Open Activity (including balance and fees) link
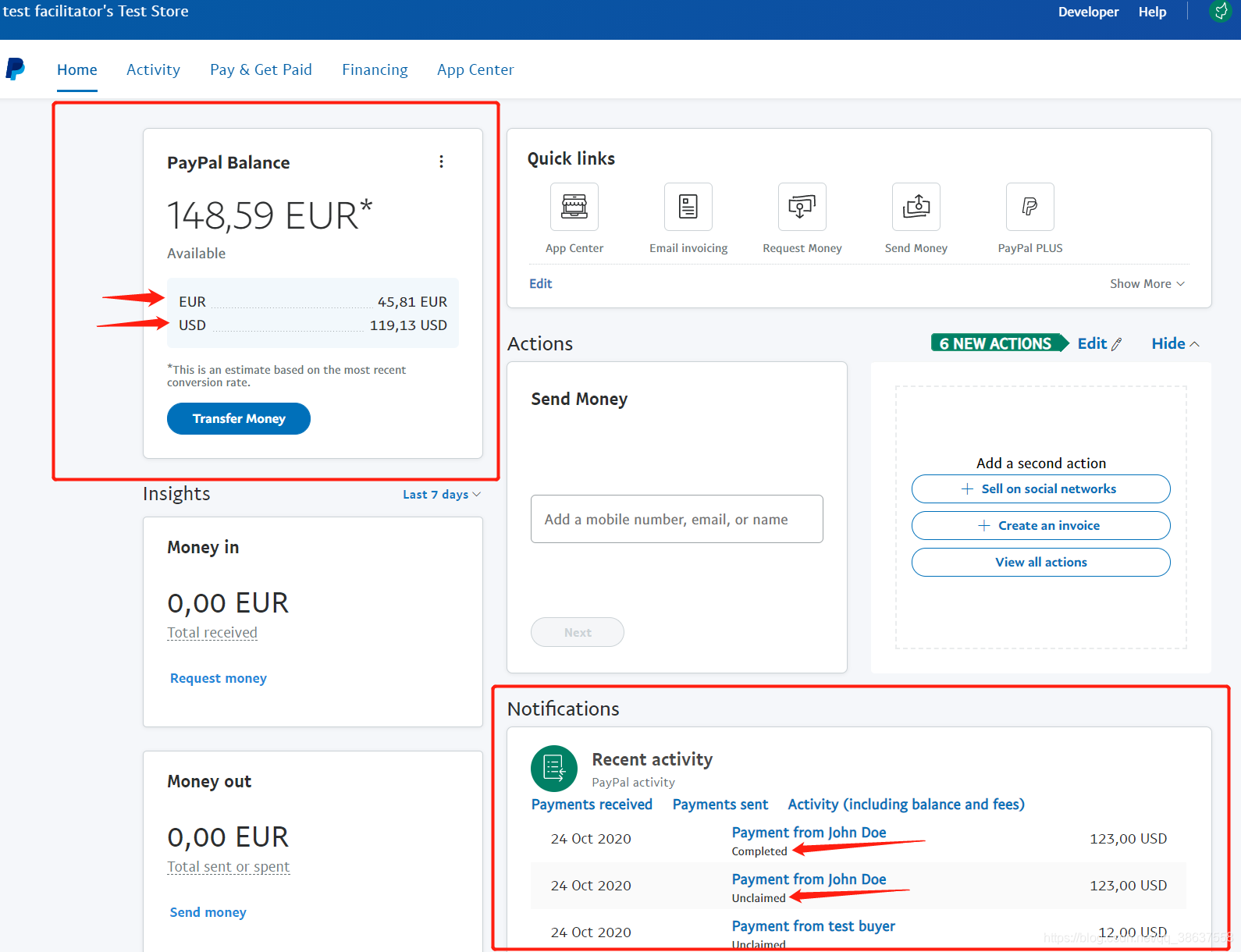 906,805
